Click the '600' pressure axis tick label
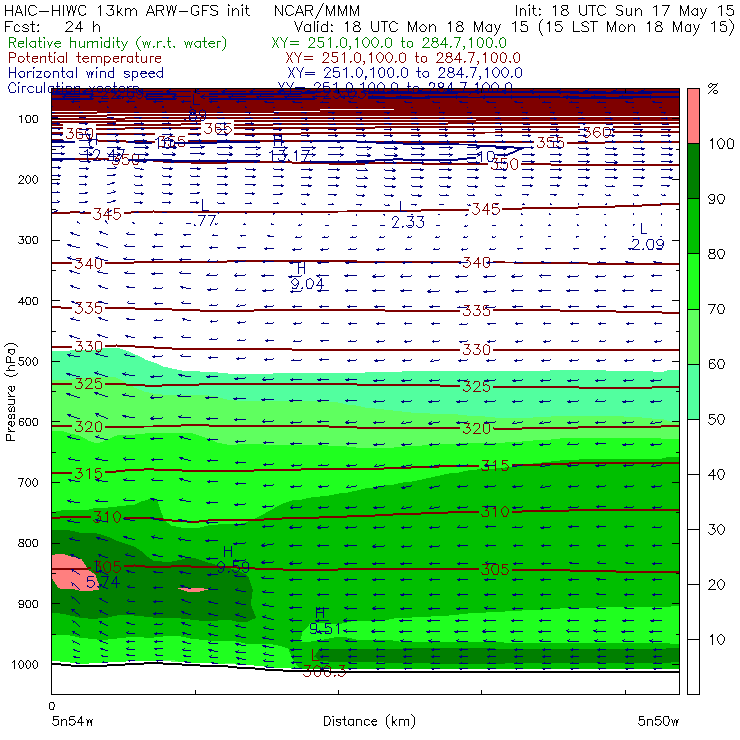Screen dimensions: 740x740 (28, 422)
